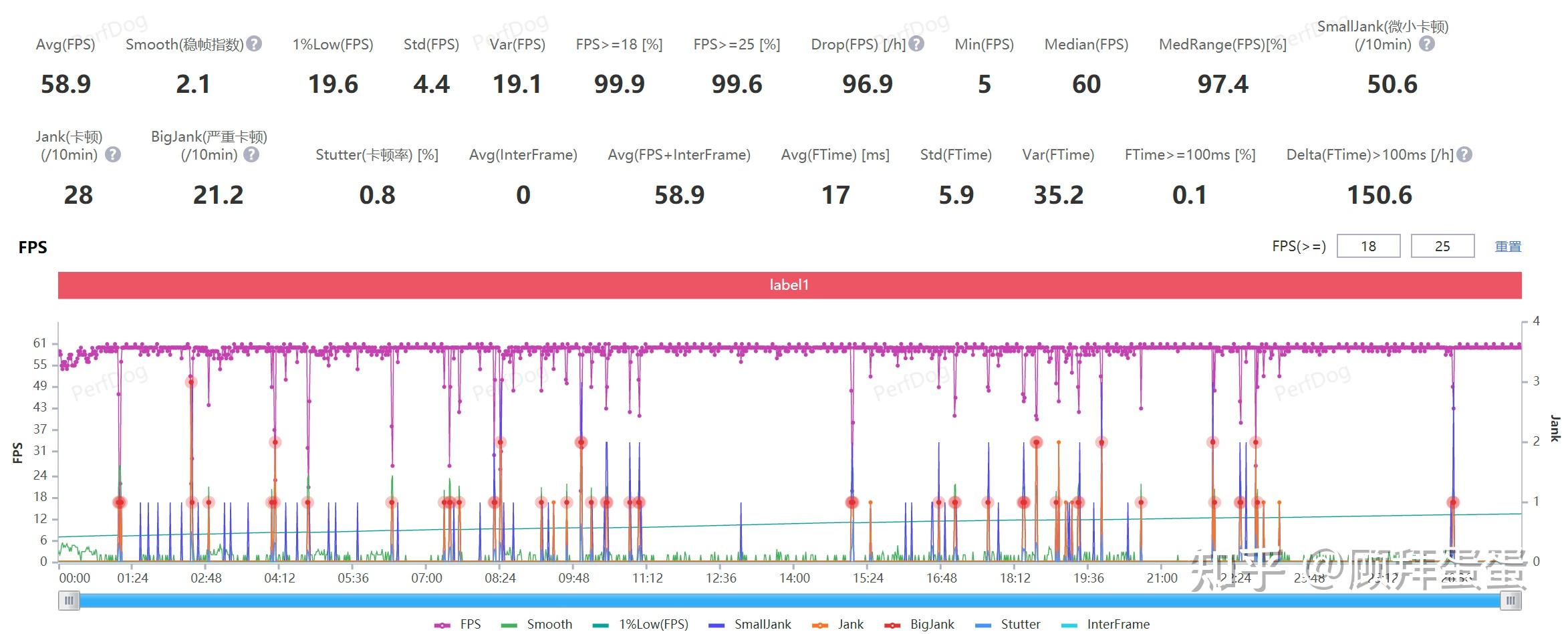The height and width of the screenshot is (634, 1568).
Task: Click the 重置 reset link
Action: coord(1508,247)
